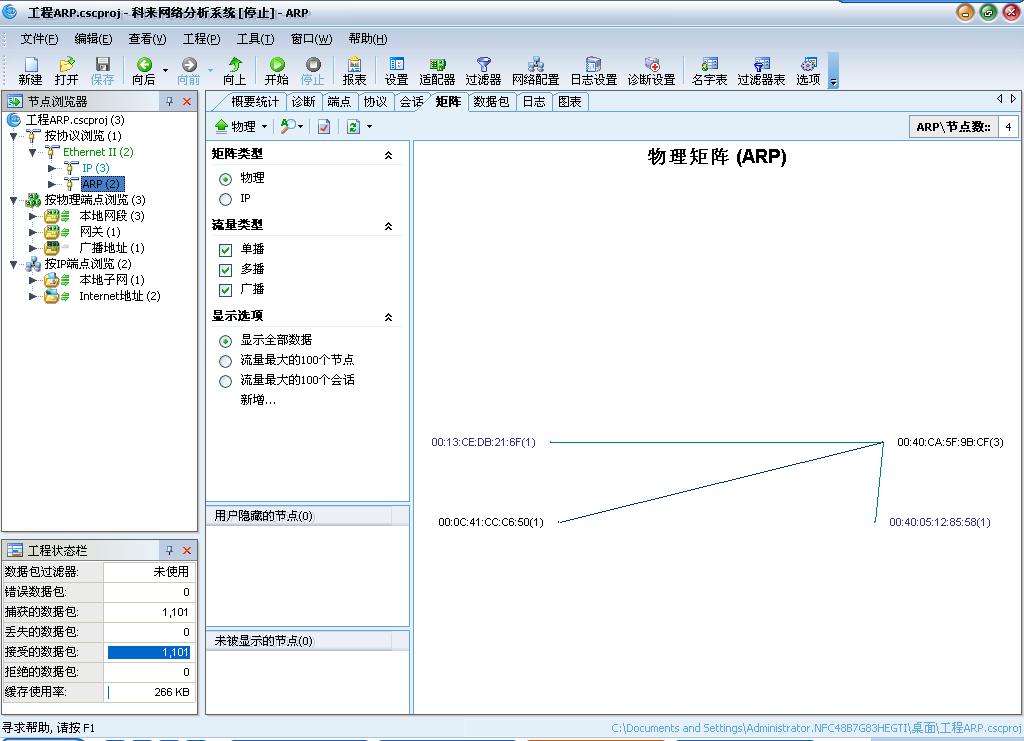
Task: Open the 报表 (Report) tool
Action: click(354, 70)
